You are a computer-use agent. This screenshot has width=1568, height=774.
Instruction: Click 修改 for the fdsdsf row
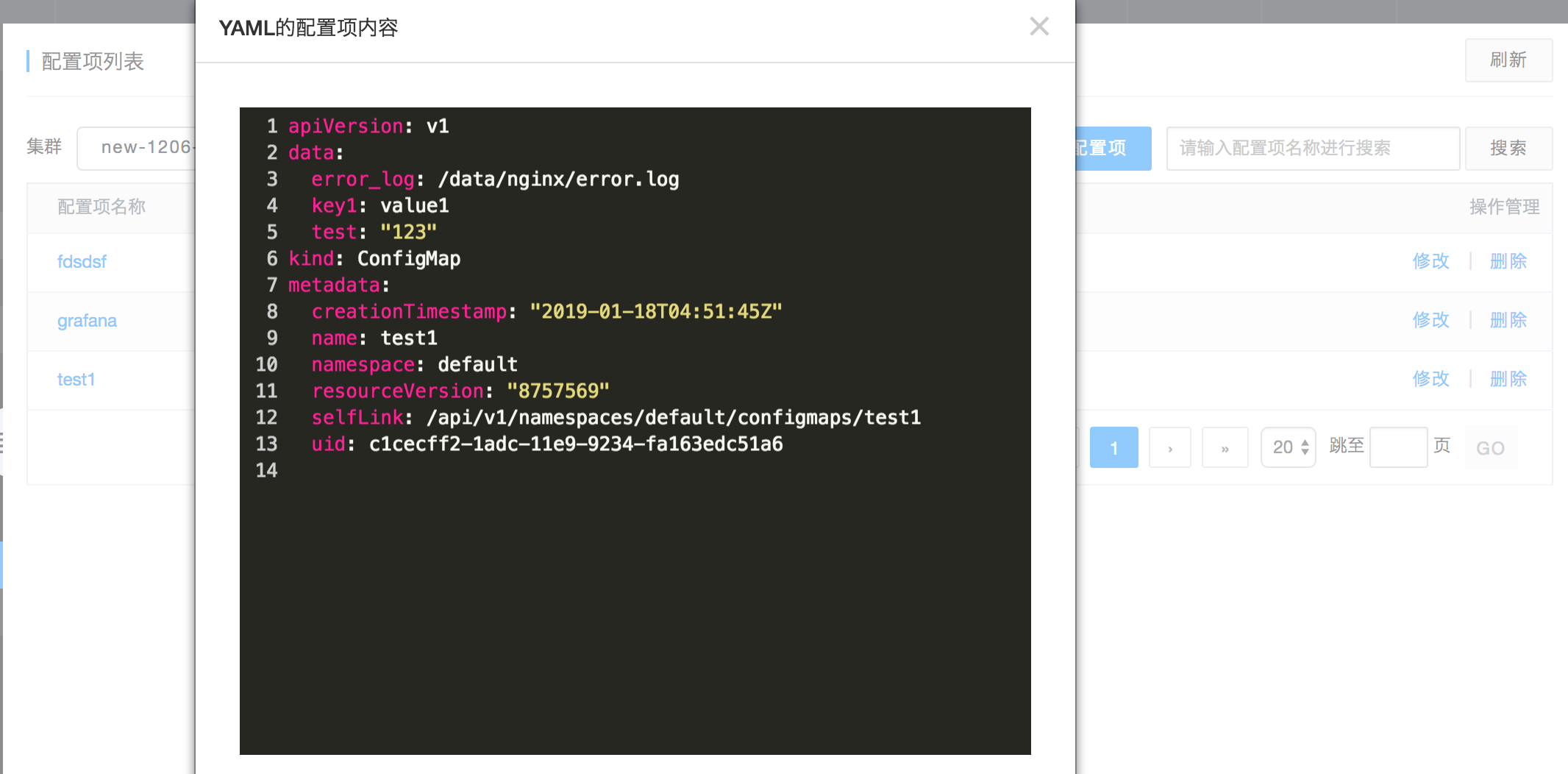pyautogui.click(x=1430, y=261)
